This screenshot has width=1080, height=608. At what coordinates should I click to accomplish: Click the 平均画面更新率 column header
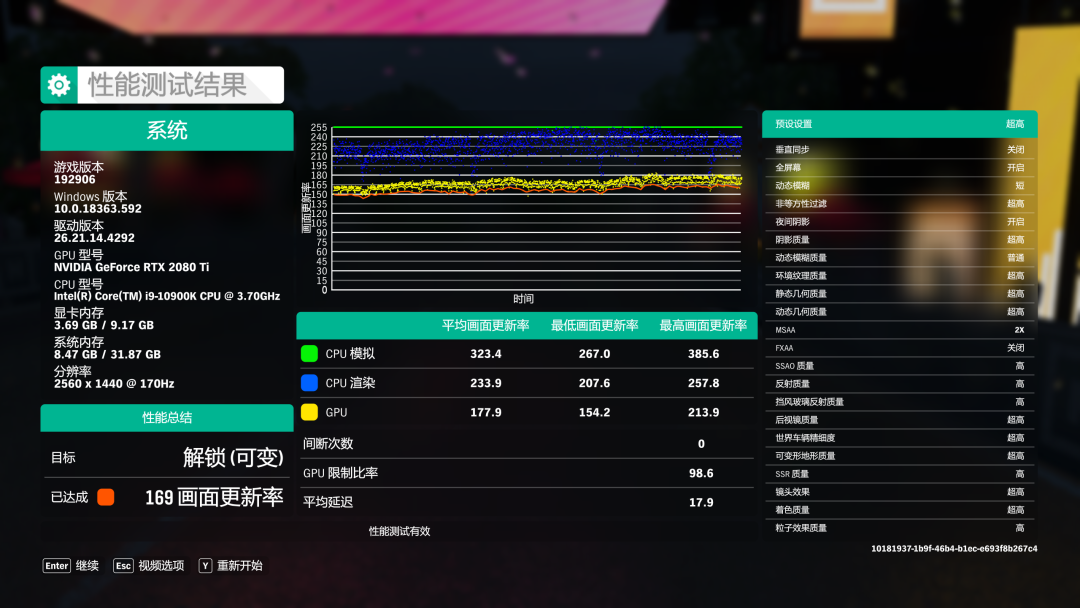pyautogui.click(x=486, y=326)
